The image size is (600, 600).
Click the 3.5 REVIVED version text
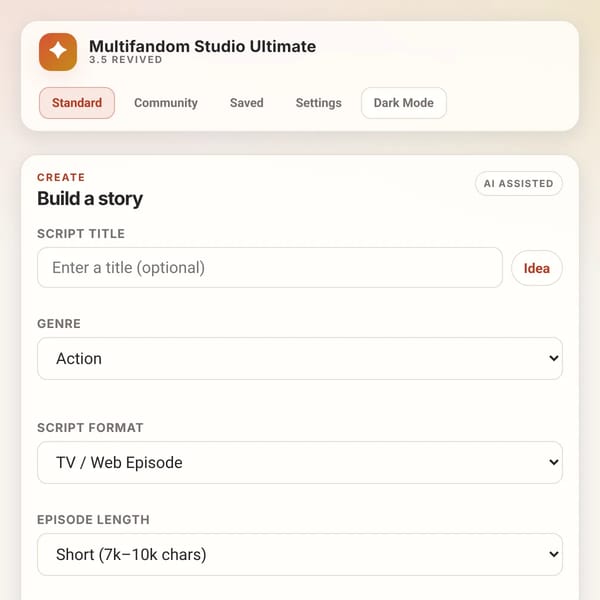(126, 60)
